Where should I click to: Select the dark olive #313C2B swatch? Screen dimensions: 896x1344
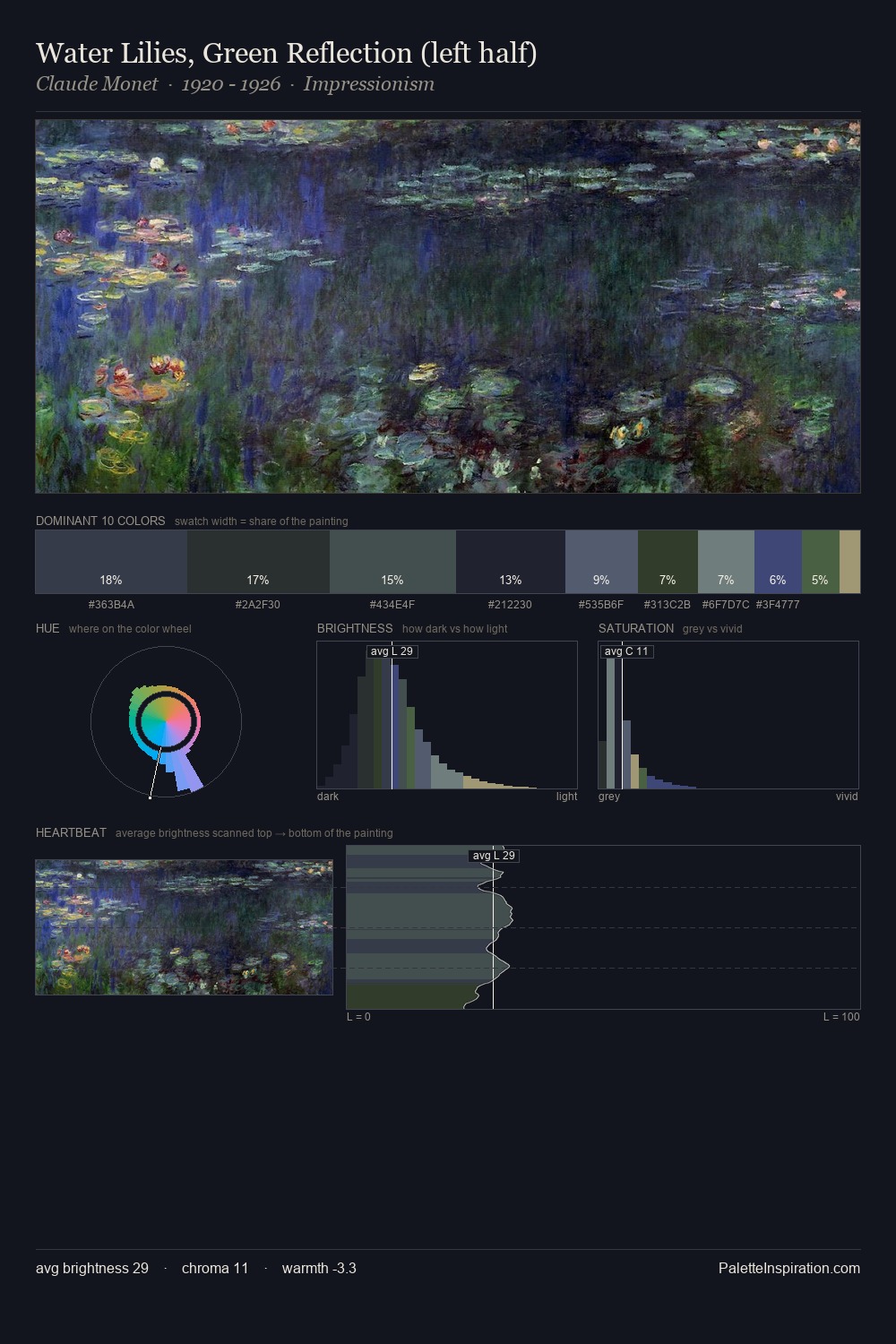tap(668, 562)
